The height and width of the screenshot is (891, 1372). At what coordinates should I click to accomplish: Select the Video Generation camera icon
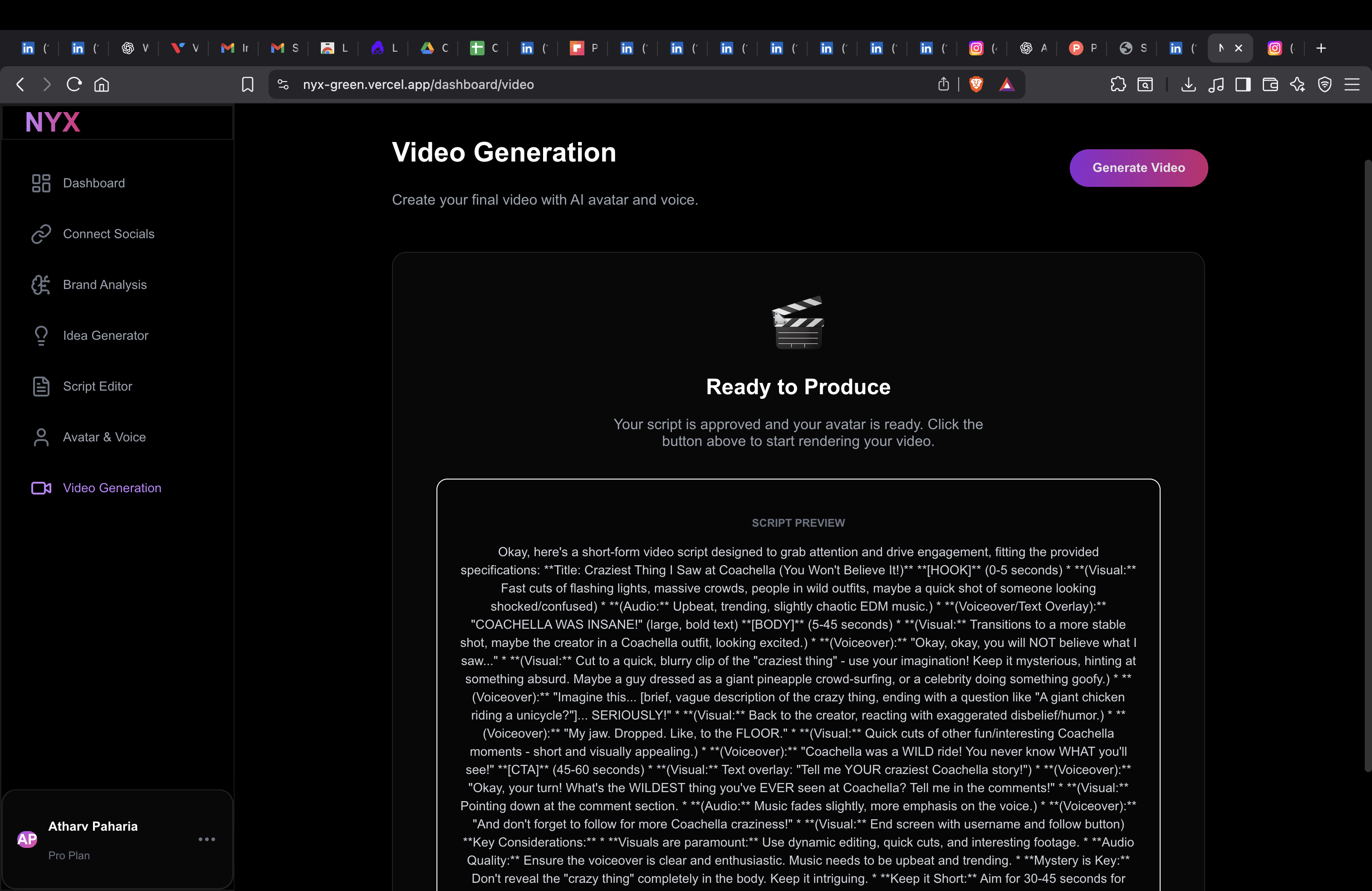click(40, 488)
